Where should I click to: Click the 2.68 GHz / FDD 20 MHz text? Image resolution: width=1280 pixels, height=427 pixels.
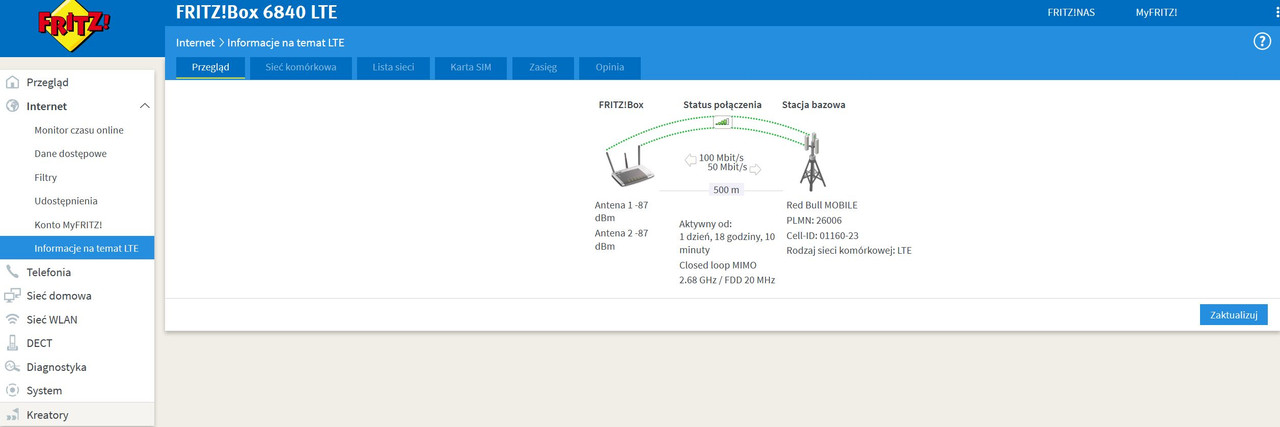click(727, 280)
